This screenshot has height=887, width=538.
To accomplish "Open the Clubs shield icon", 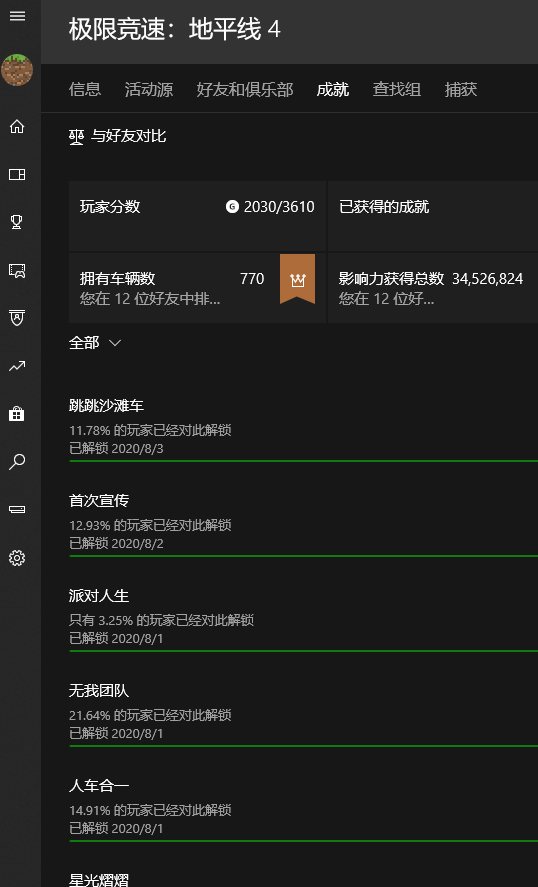I will 17,318.
